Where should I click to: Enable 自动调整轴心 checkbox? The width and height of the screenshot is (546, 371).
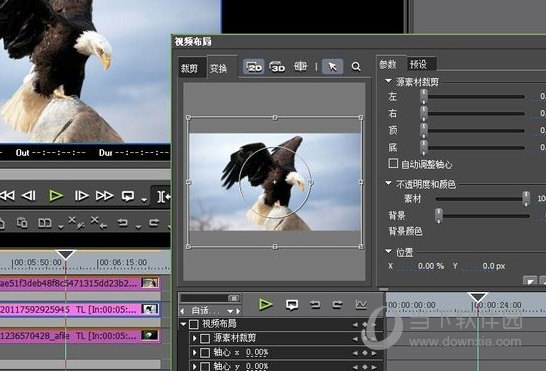(393, 163)
